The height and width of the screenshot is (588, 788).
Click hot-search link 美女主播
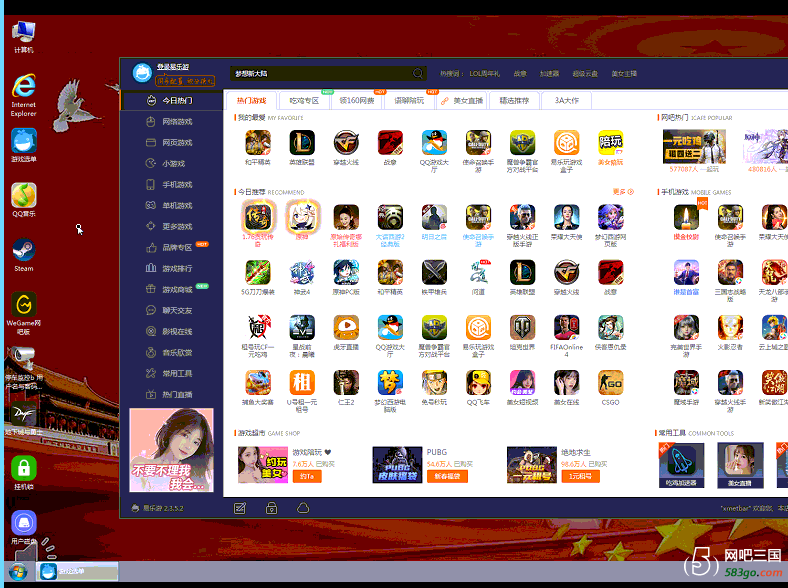click(x=624, y=73)
